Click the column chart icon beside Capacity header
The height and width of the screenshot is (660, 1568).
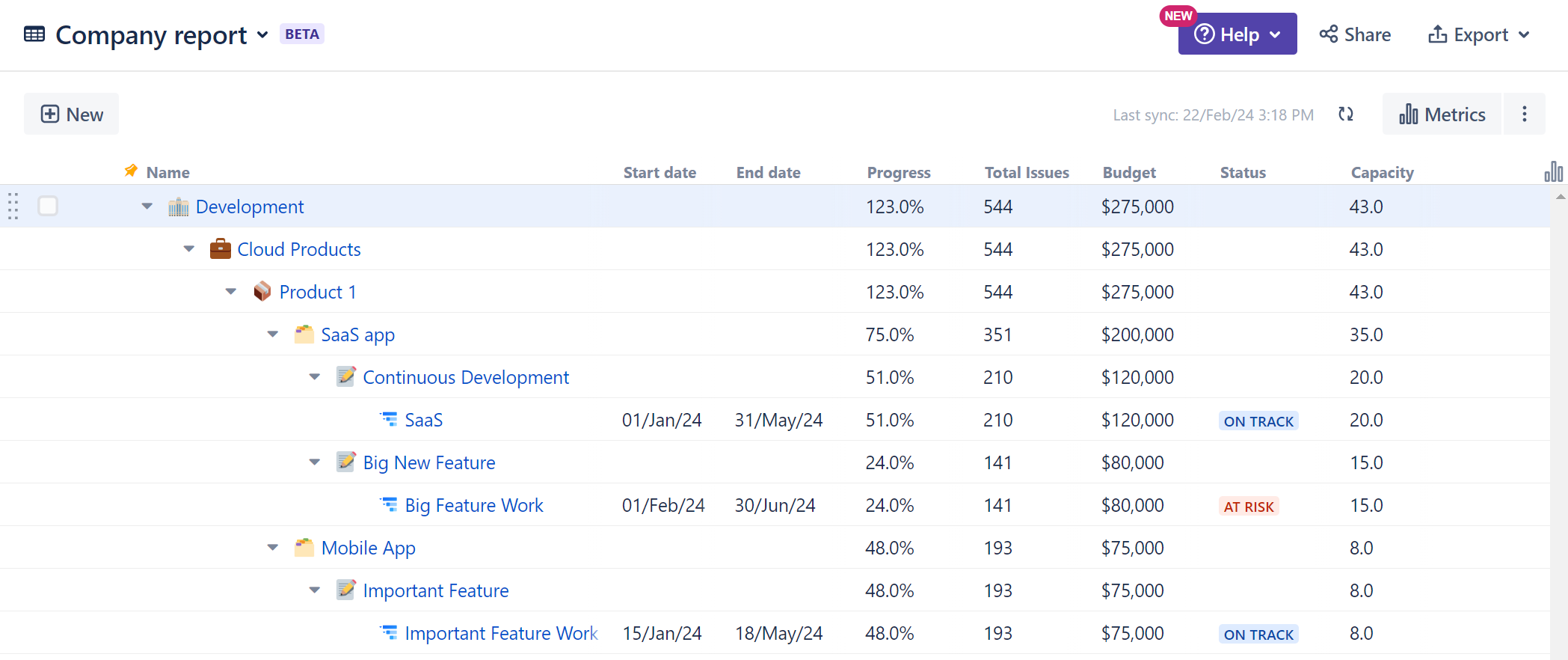1553,172
